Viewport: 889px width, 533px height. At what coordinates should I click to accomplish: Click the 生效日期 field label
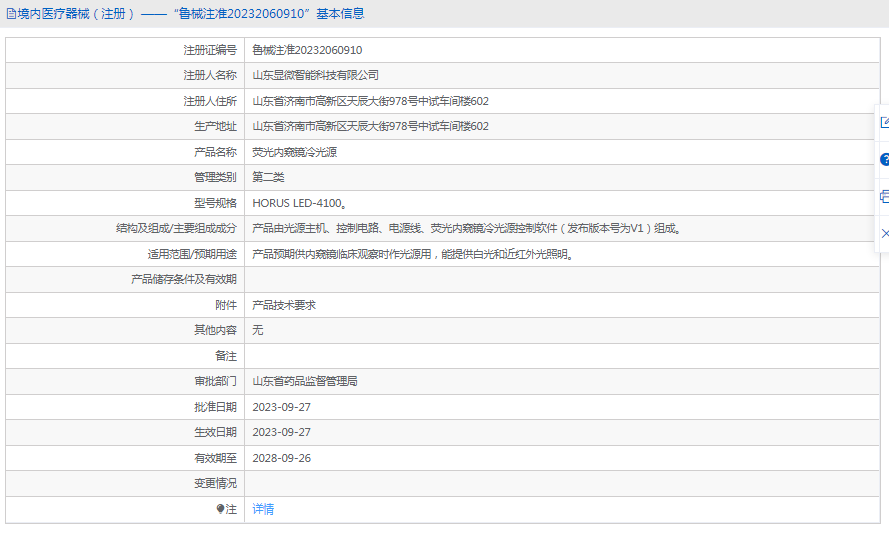(215, 433)
